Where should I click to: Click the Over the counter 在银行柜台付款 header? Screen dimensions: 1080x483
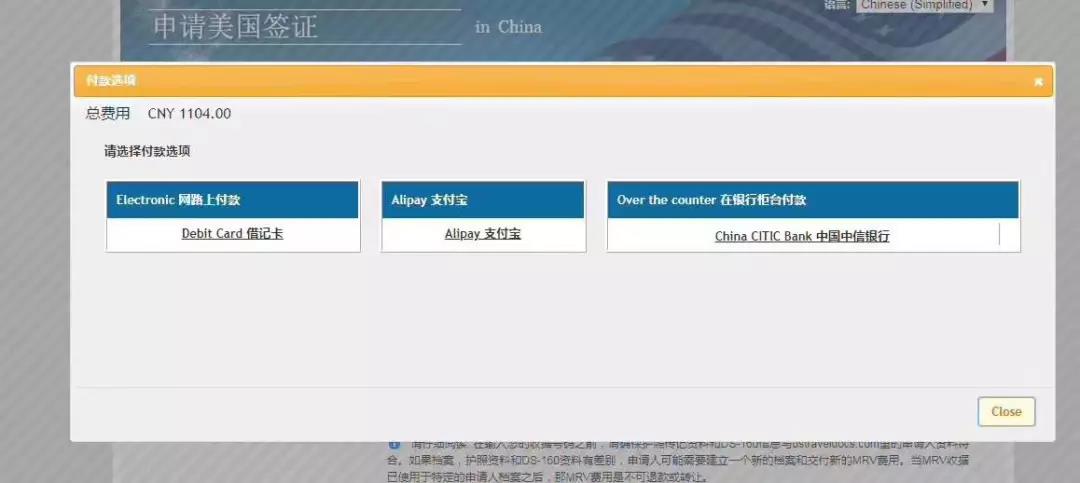[x=812, y=200]
